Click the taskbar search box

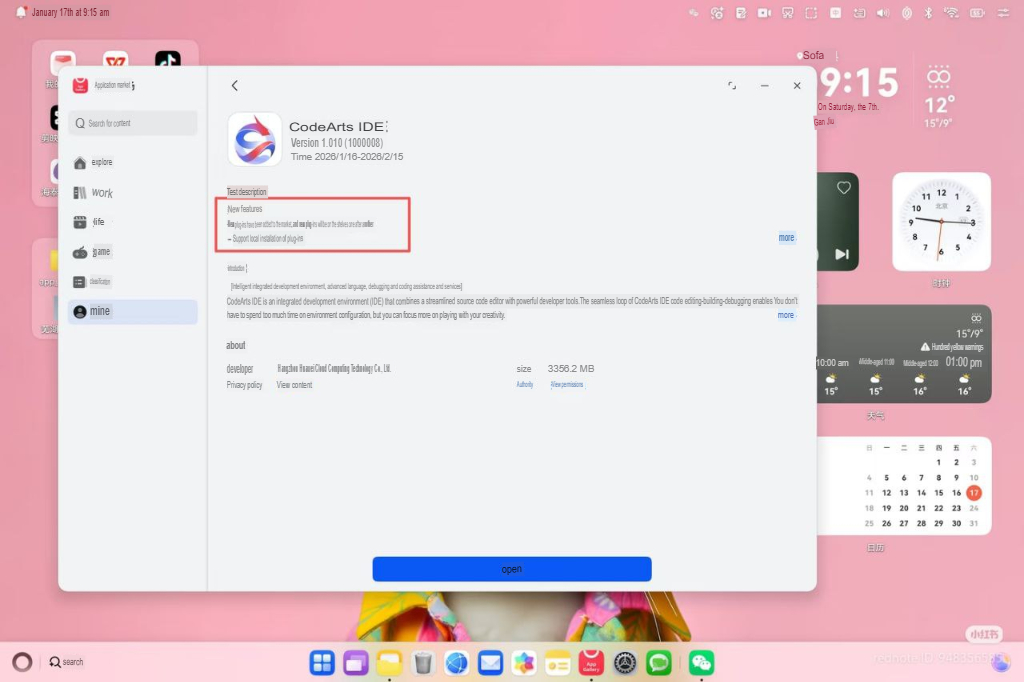pyautogui.click(x=67, y=662)
